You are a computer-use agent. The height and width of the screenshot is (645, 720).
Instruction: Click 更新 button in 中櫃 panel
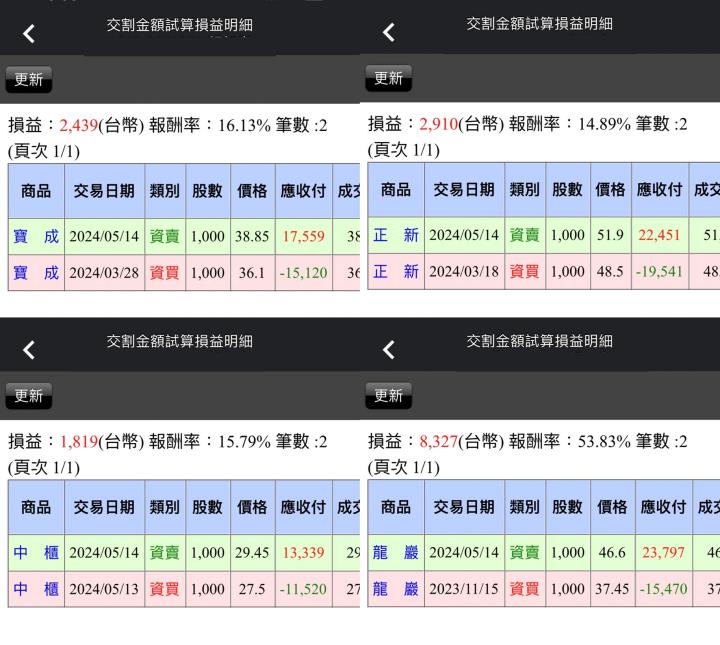(x=28, y=396)
